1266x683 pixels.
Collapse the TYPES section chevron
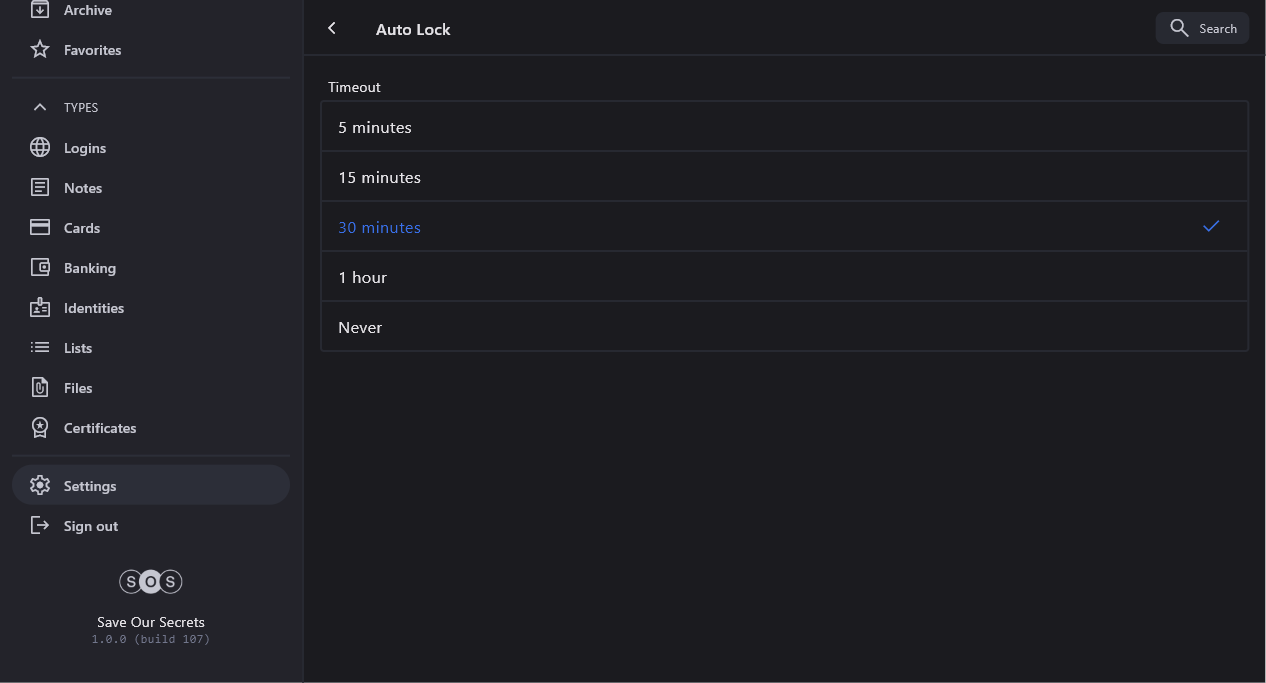pos(40,107)
